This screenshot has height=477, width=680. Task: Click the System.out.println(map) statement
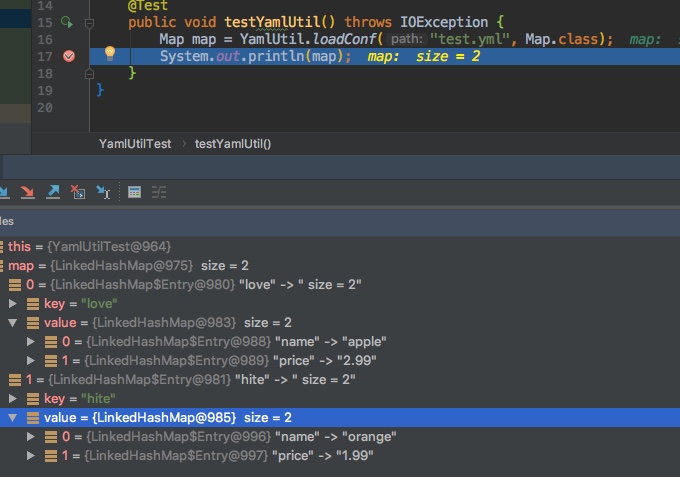coord(255,56)
